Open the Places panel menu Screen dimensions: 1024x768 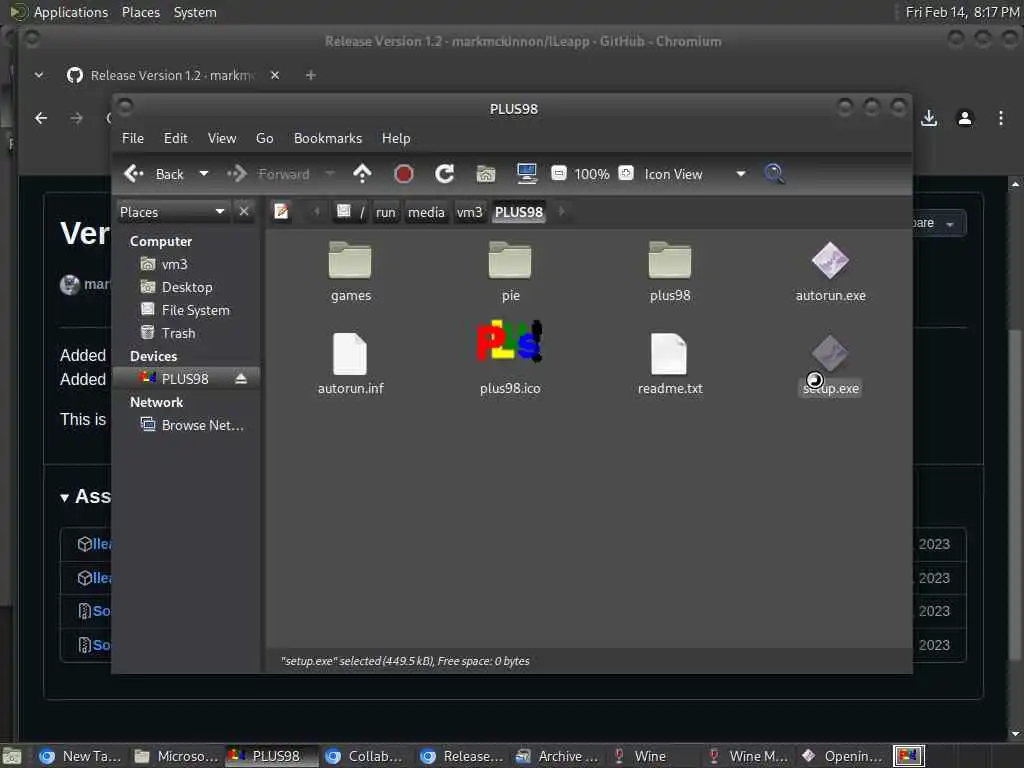(140, 12)
